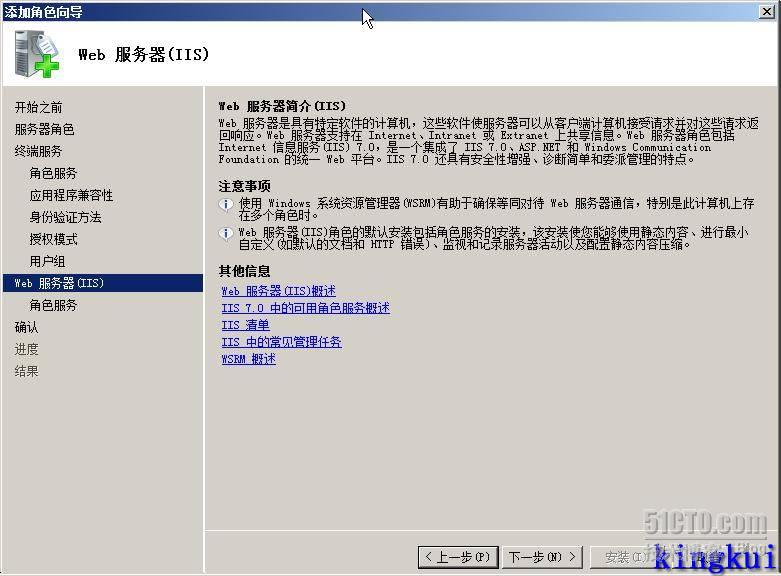Open IIS 中的常见管理任务 link

click(281, 342)
